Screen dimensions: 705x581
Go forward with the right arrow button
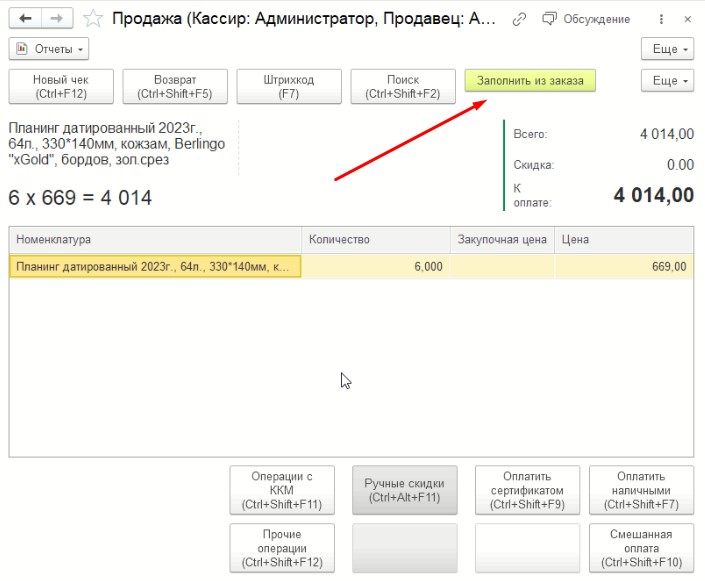tap(57, 18)
